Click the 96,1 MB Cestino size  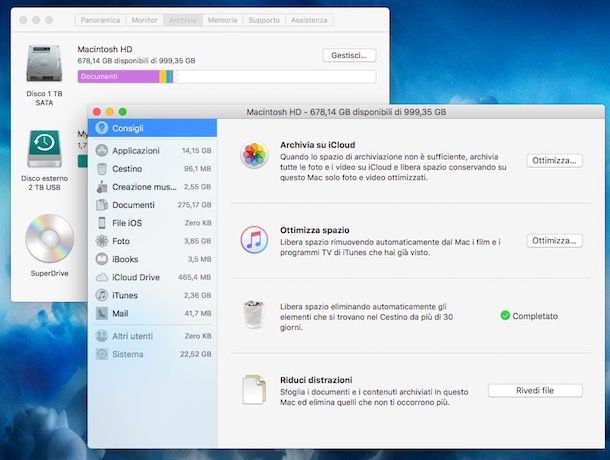pos(197,169)
